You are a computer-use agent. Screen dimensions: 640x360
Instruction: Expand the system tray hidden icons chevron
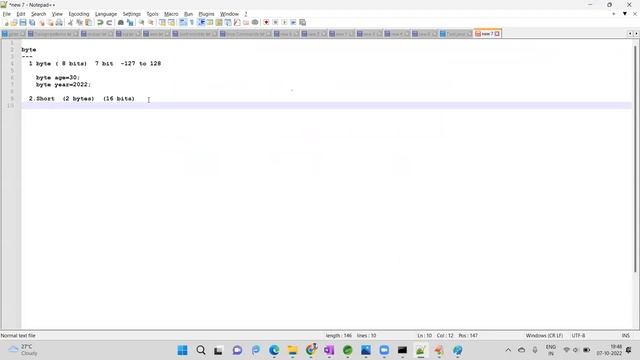coord(508,350)
